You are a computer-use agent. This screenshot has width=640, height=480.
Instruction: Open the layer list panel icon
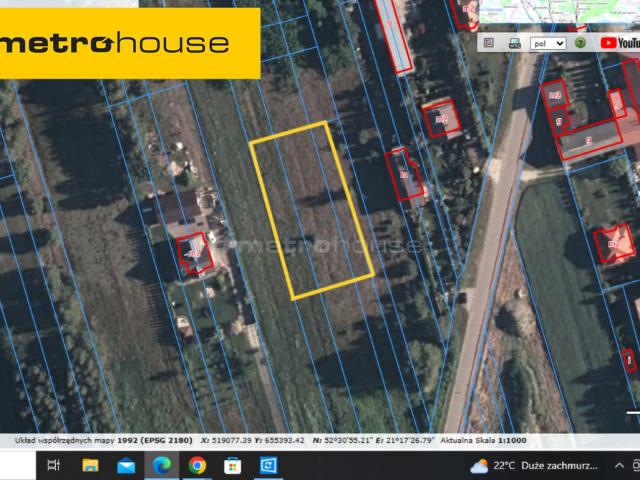tap(489, 43)
